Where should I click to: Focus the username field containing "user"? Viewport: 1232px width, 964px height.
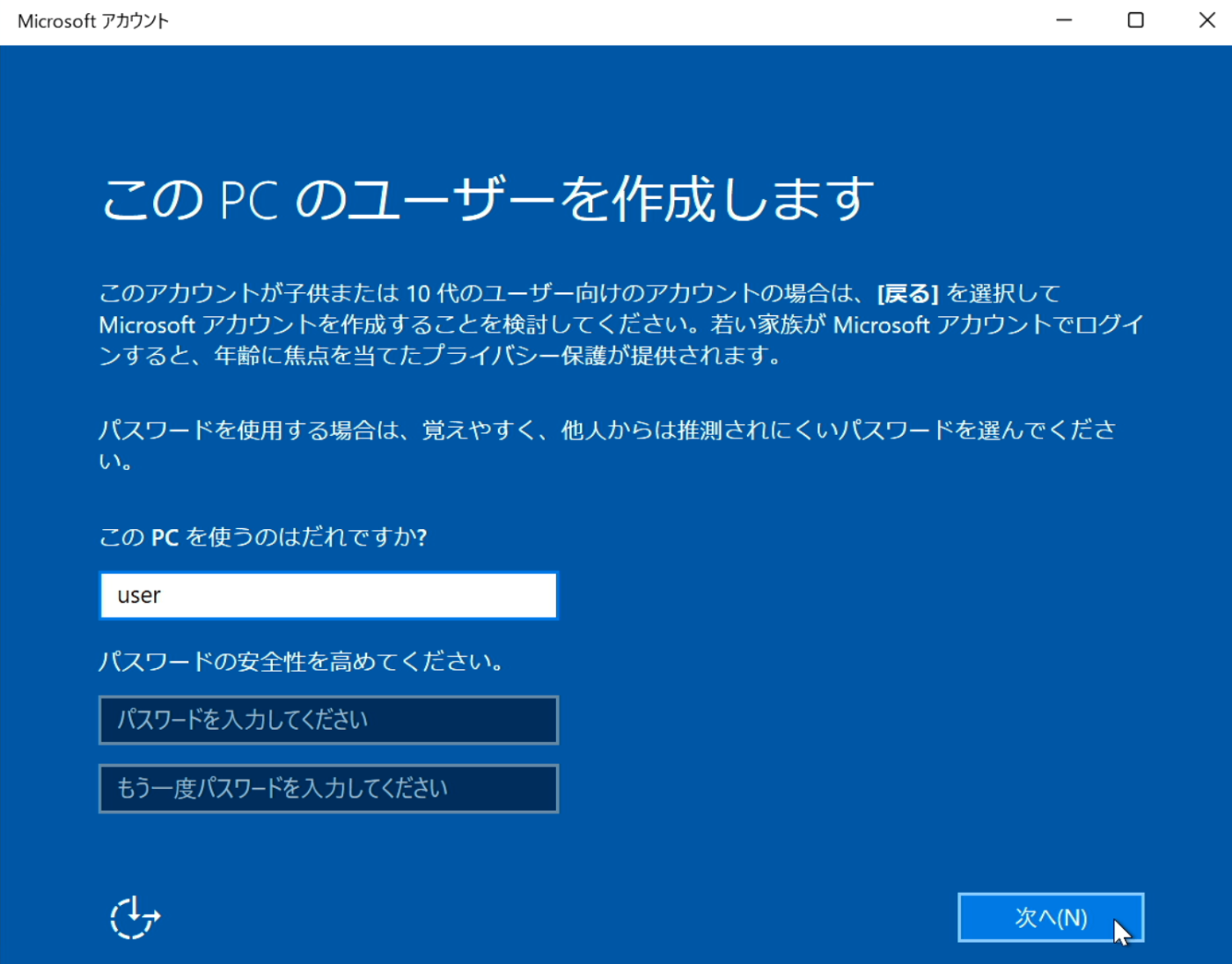click(x=328, y=595)
